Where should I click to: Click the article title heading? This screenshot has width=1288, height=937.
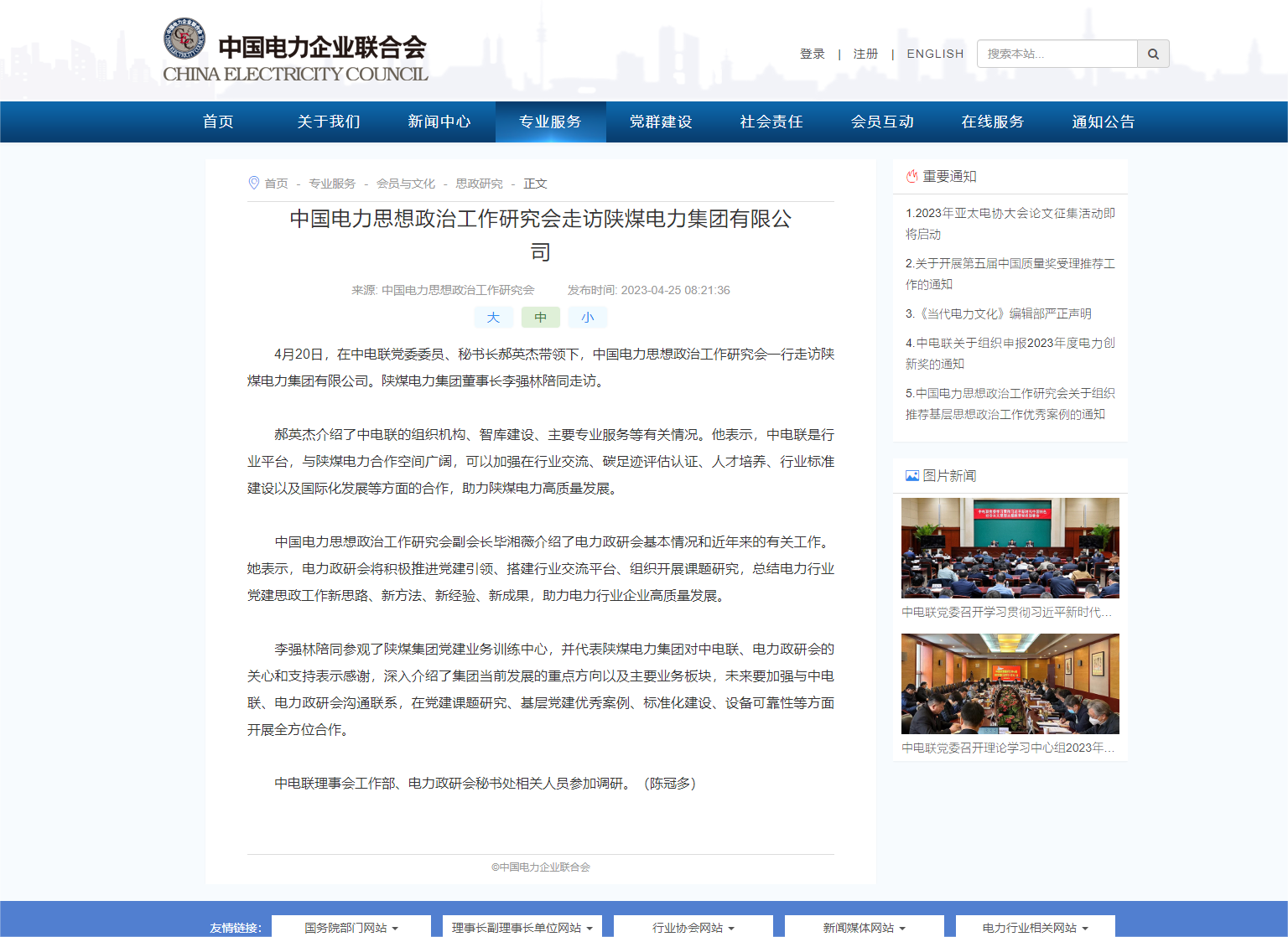[541, 236]
